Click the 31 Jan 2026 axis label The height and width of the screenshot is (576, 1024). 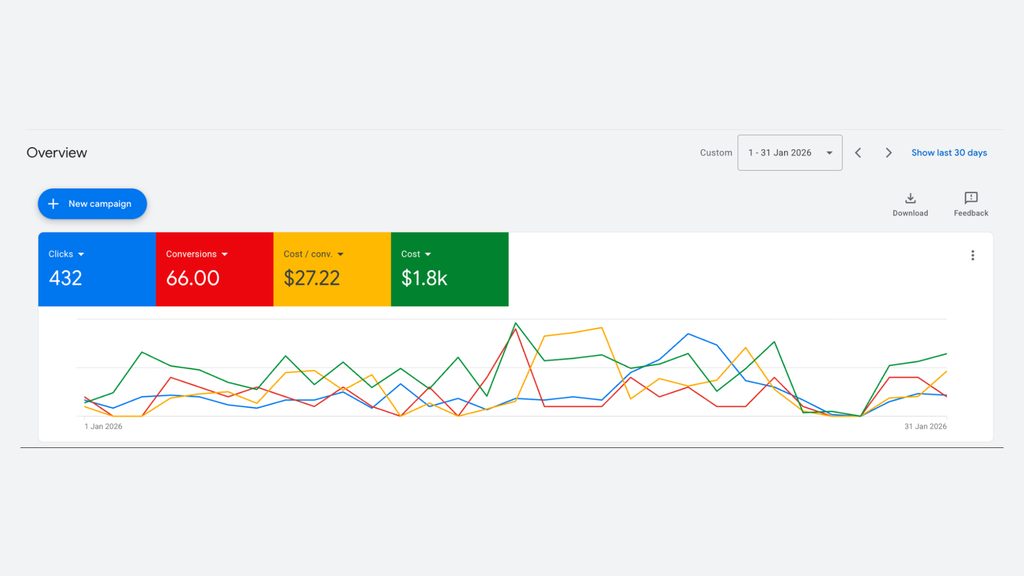[x=925, y=426]
